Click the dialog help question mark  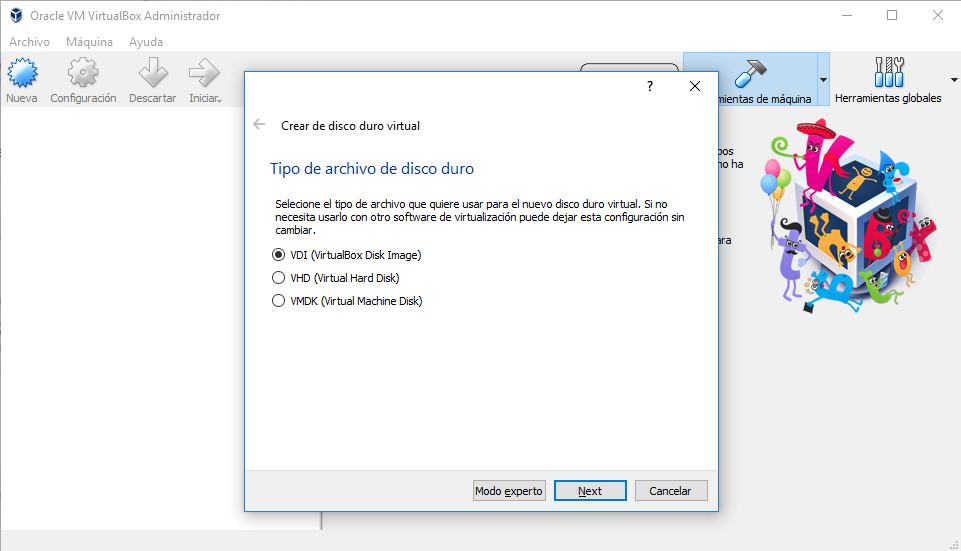(x=649, y=87)
